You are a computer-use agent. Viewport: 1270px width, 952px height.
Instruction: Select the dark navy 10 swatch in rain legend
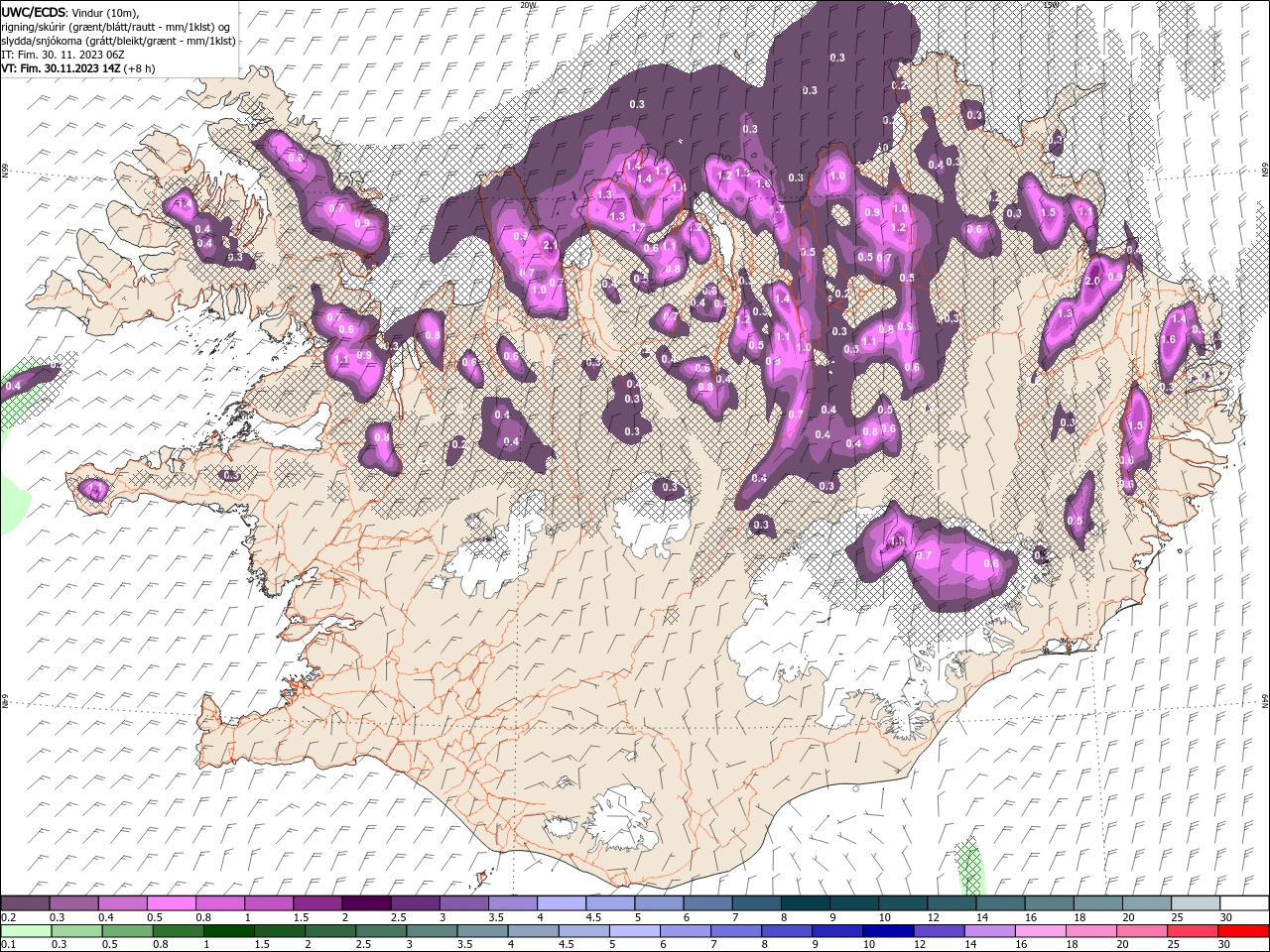887,931
